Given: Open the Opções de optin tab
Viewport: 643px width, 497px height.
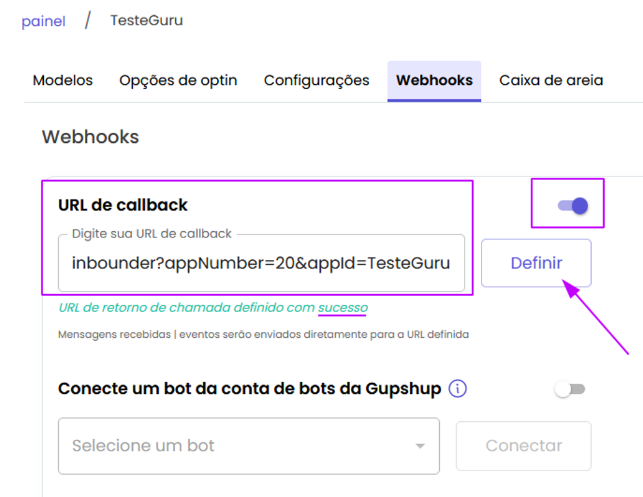Looking at the screenshot, I should tap(178, 80).
